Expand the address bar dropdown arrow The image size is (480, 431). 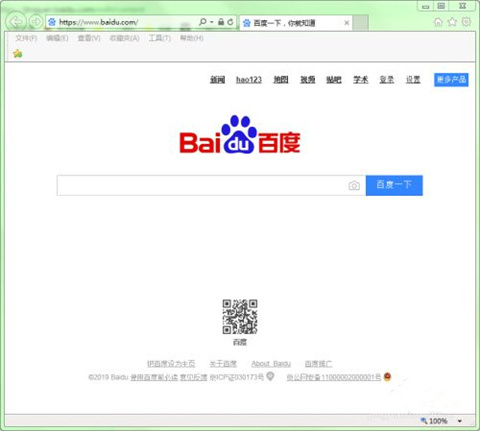[x=211, y=22]
